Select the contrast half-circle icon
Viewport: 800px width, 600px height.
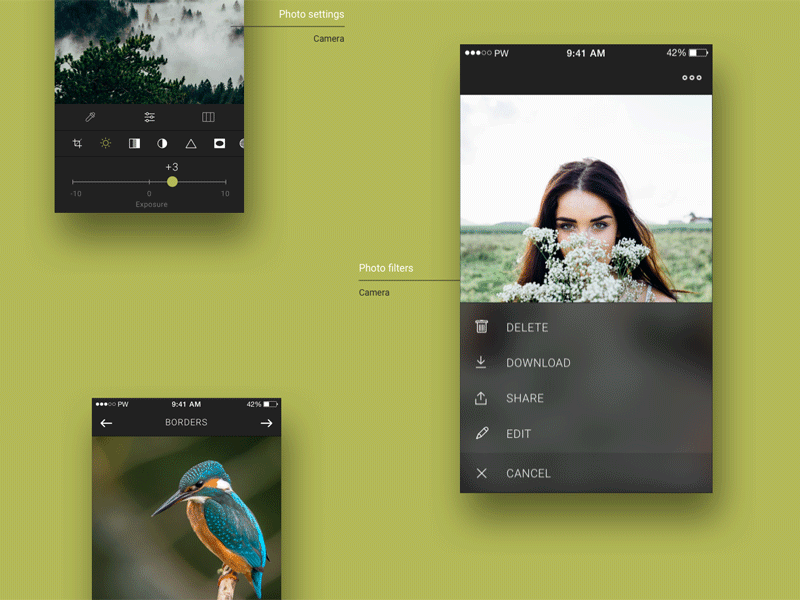[x=162, y=143]
